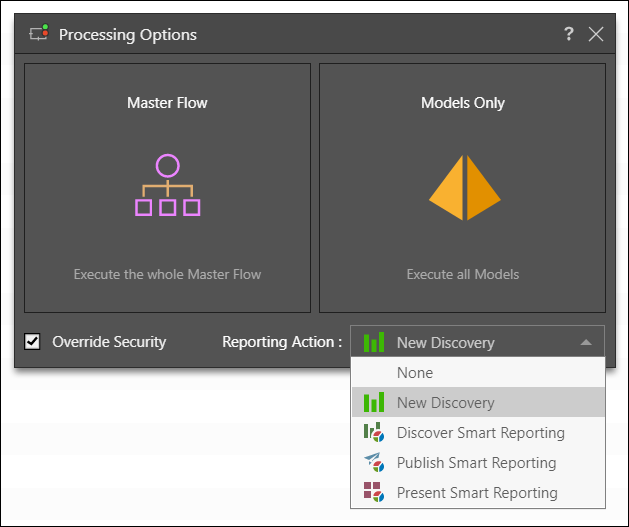
Task: Click the Present Smart Reporting grid icon
Action: tap(374, 492)
